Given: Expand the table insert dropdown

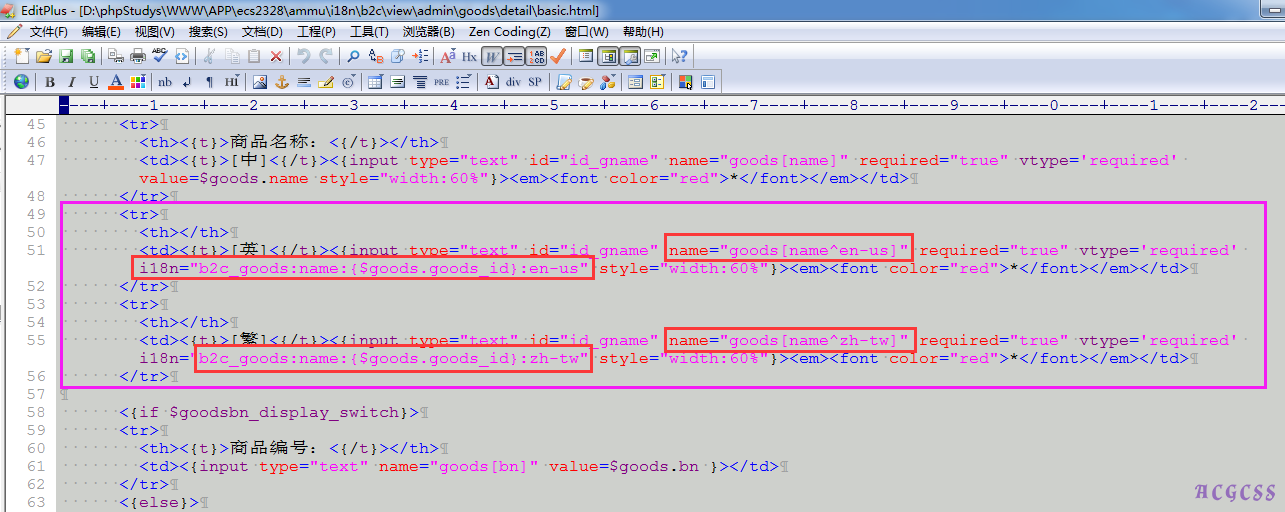Looking at the screenshot, I should (375, 82).
